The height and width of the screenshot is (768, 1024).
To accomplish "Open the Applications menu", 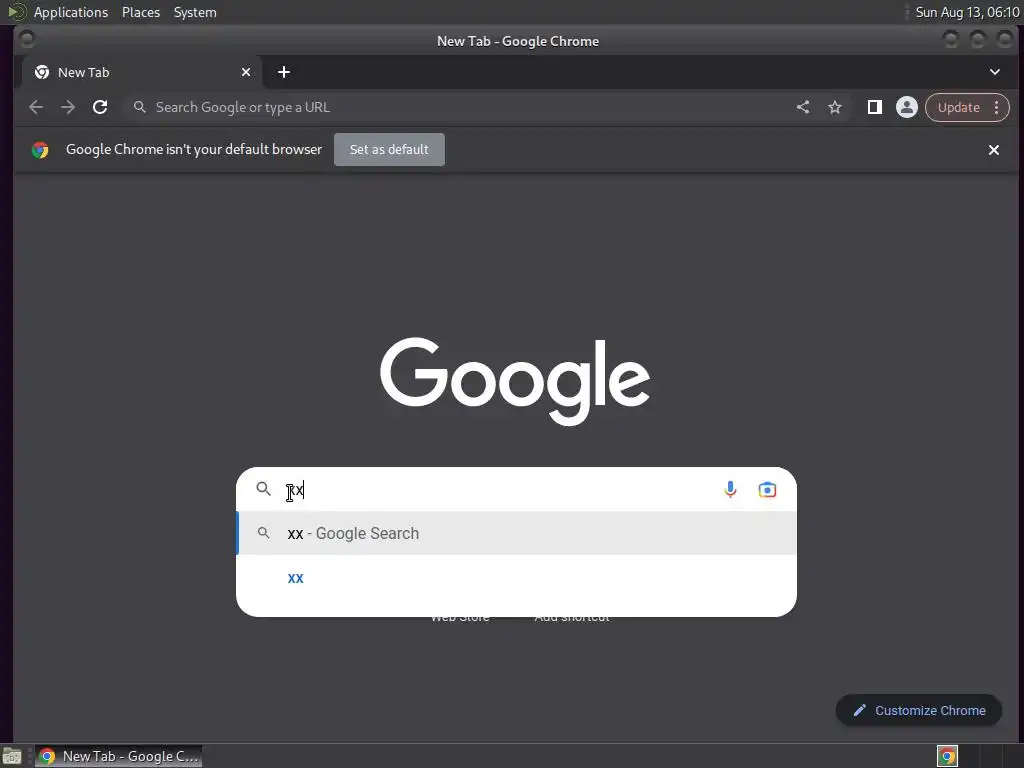I will click(71, 12).
